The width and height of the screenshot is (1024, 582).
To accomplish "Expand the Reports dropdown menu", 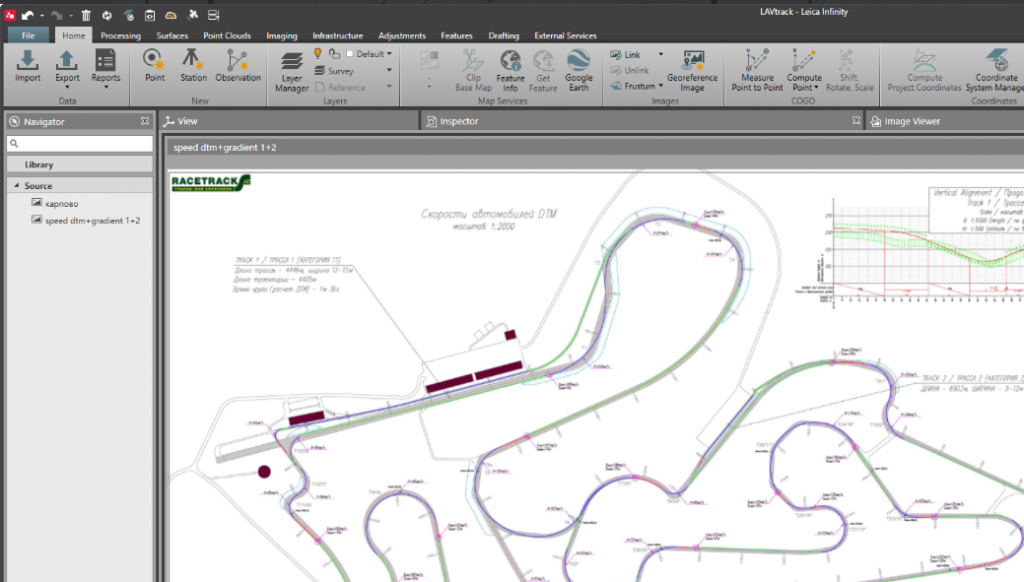I will point(105,88).
